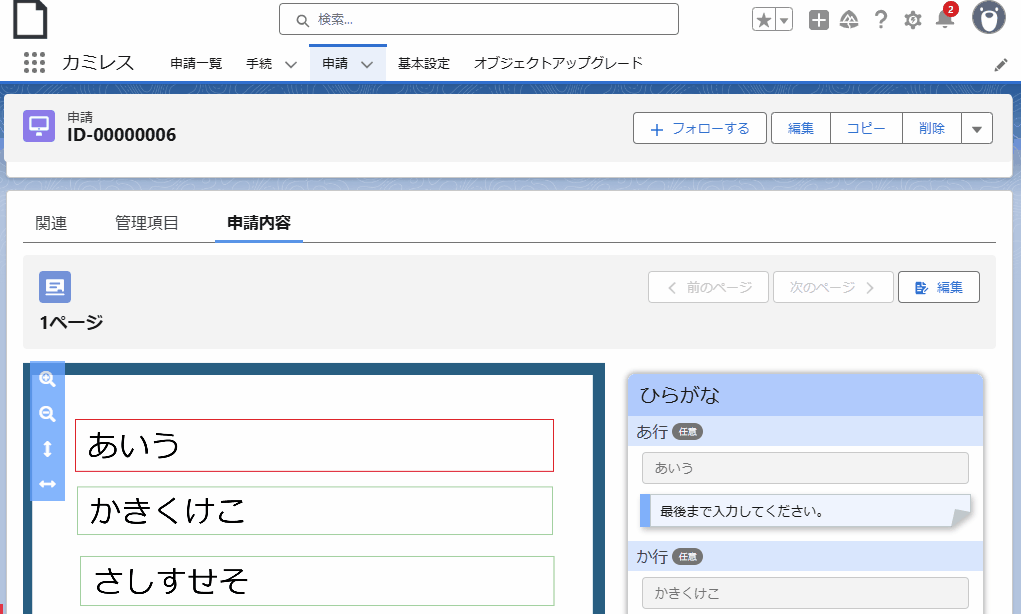The width and height of the screenshot is (1021, 614).
Task: Open the Setup gear icon
Action: pyautogui.click(x=913, y=20)
